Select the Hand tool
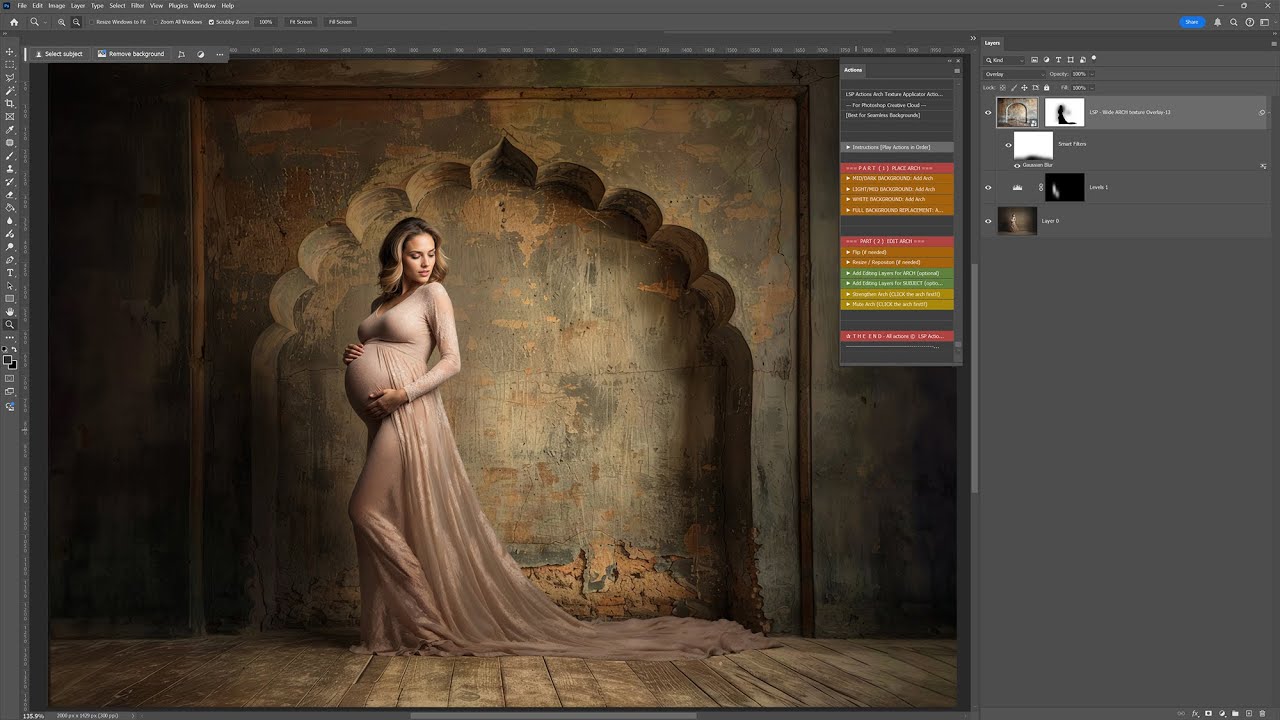 tap(10, 312)
